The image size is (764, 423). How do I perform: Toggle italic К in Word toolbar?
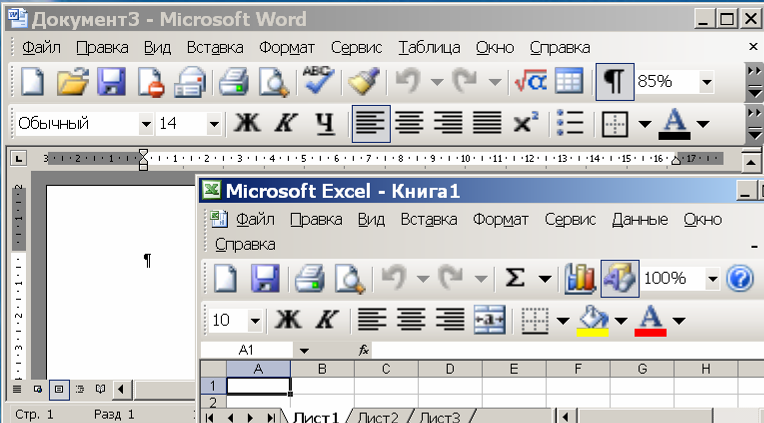[x=286, y=123]
